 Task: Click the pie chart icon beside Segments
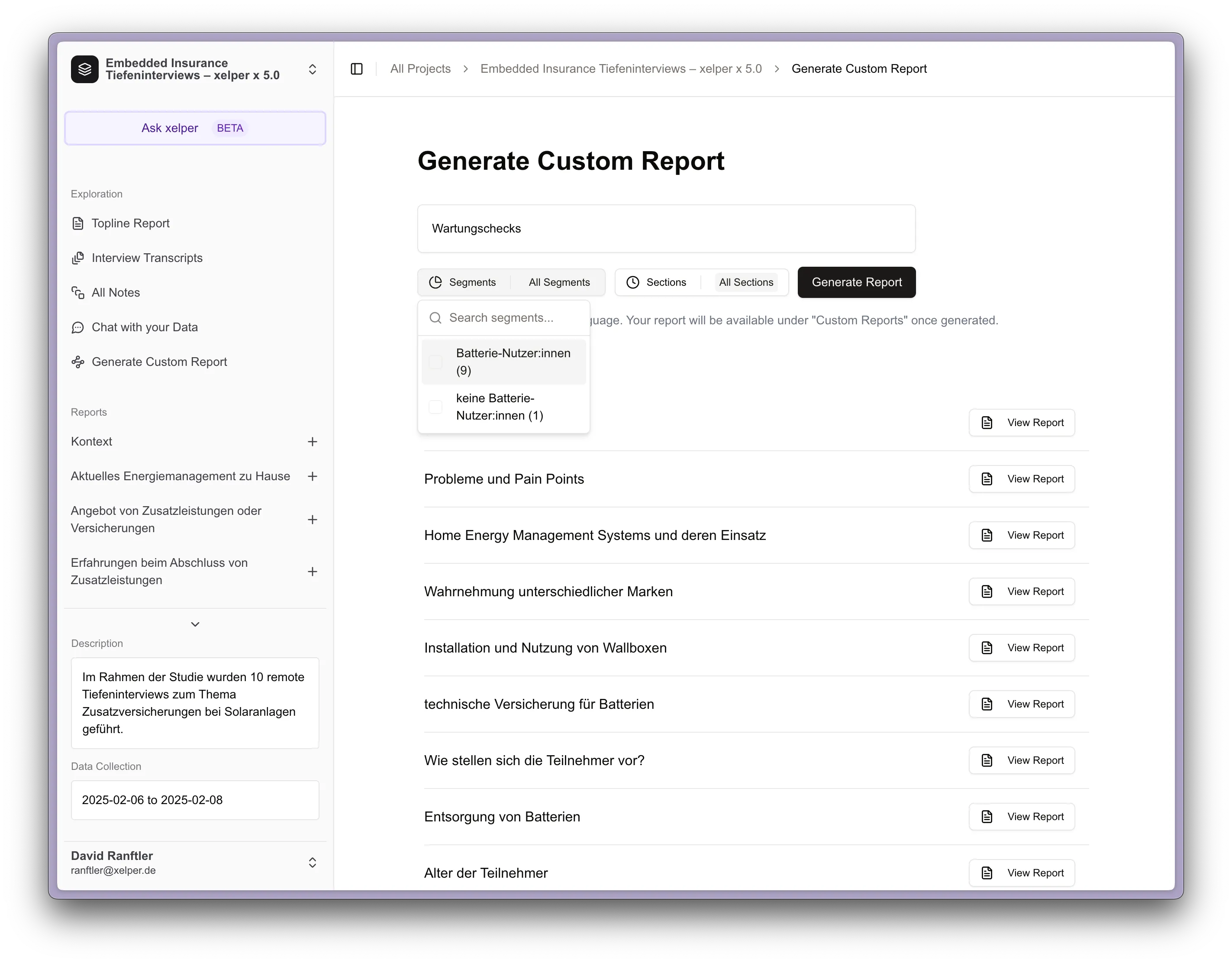tap(435, 282)
